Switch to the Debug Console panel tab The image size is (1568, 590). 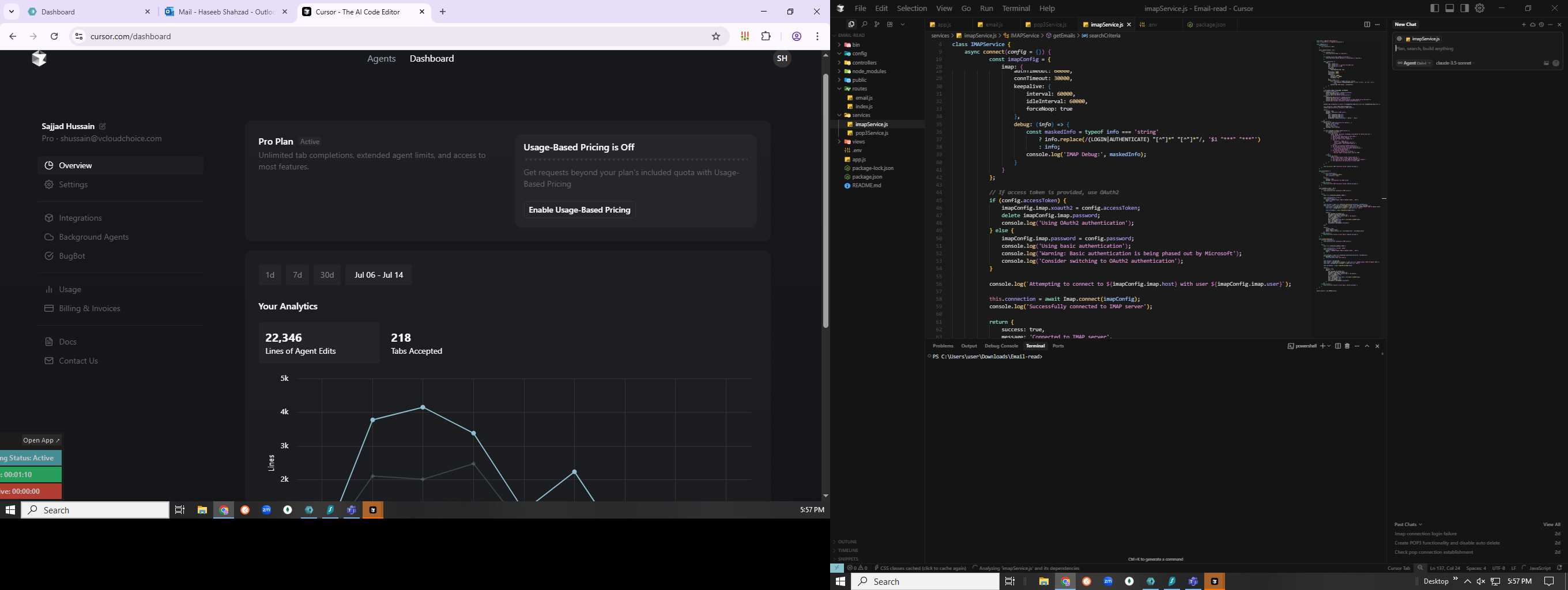1001,346
